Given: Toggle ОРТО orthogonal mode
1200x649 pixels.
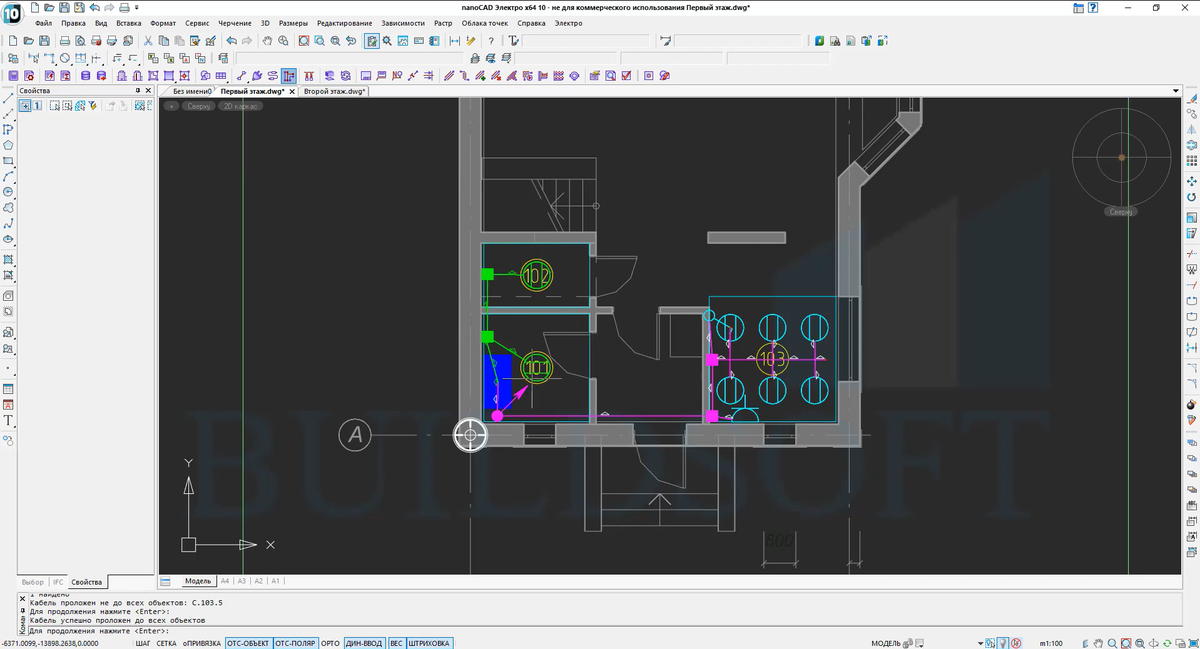Looking at the screenshot, I should click(331, 643).
